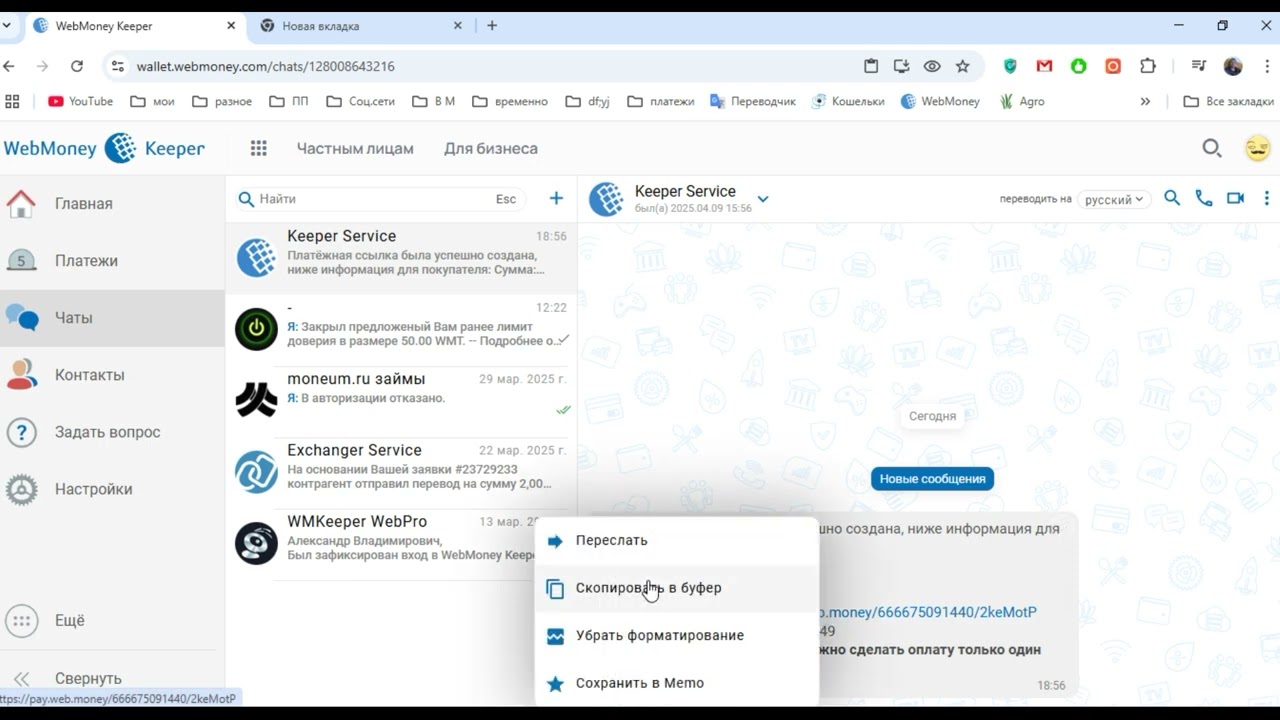This screenshot has width=1280, height=720.
Task: Search within the chat conversation
Action: pos(1172,198)
